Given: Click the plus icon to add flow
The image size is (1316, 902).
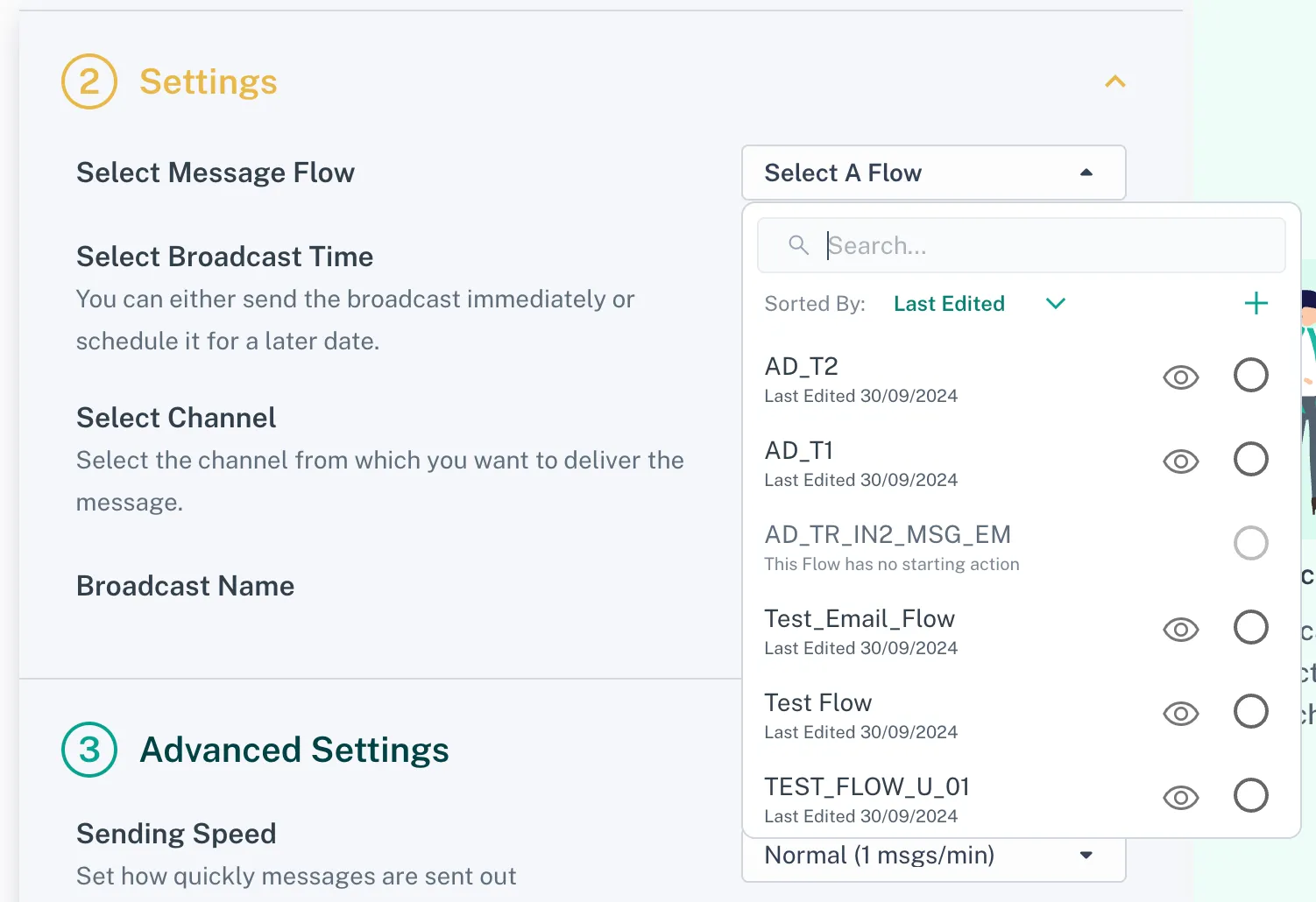Looking at the screenshot, I should click(x=1256, y=304).
